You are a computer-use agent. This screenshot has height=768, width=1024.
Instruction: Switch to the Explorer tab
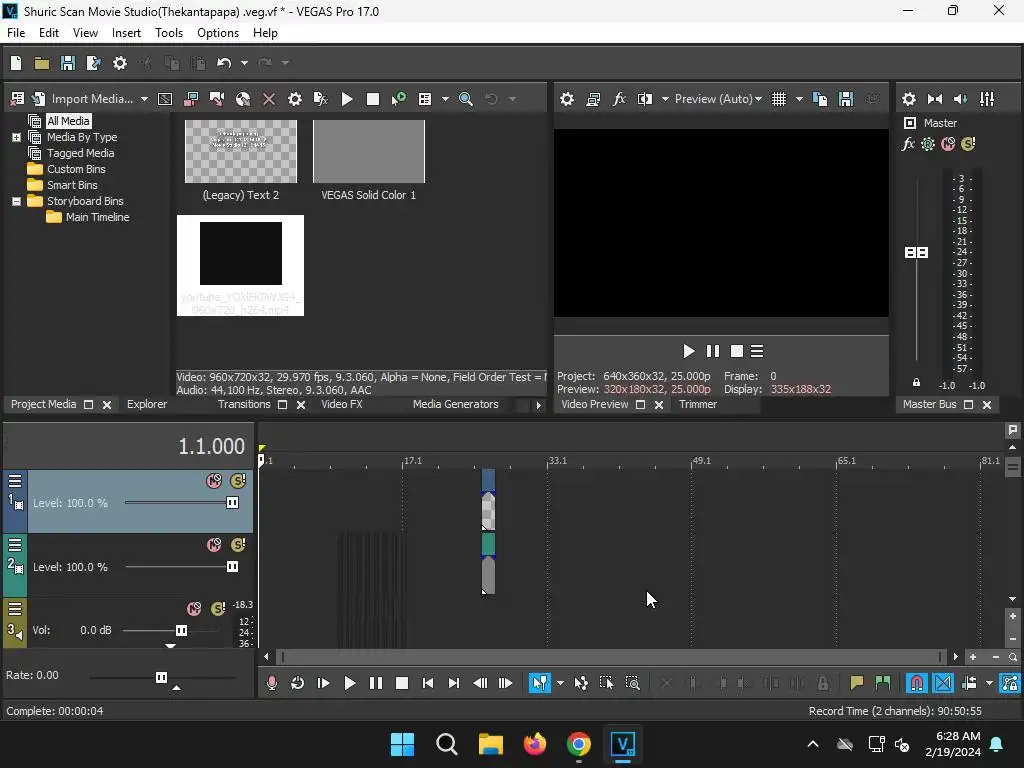[146, 404]
